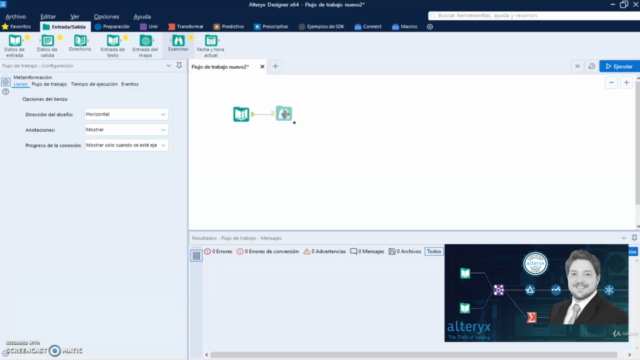Select the Entrada/Salida tool tab
The image size is (640, 360).
[65, 27]
